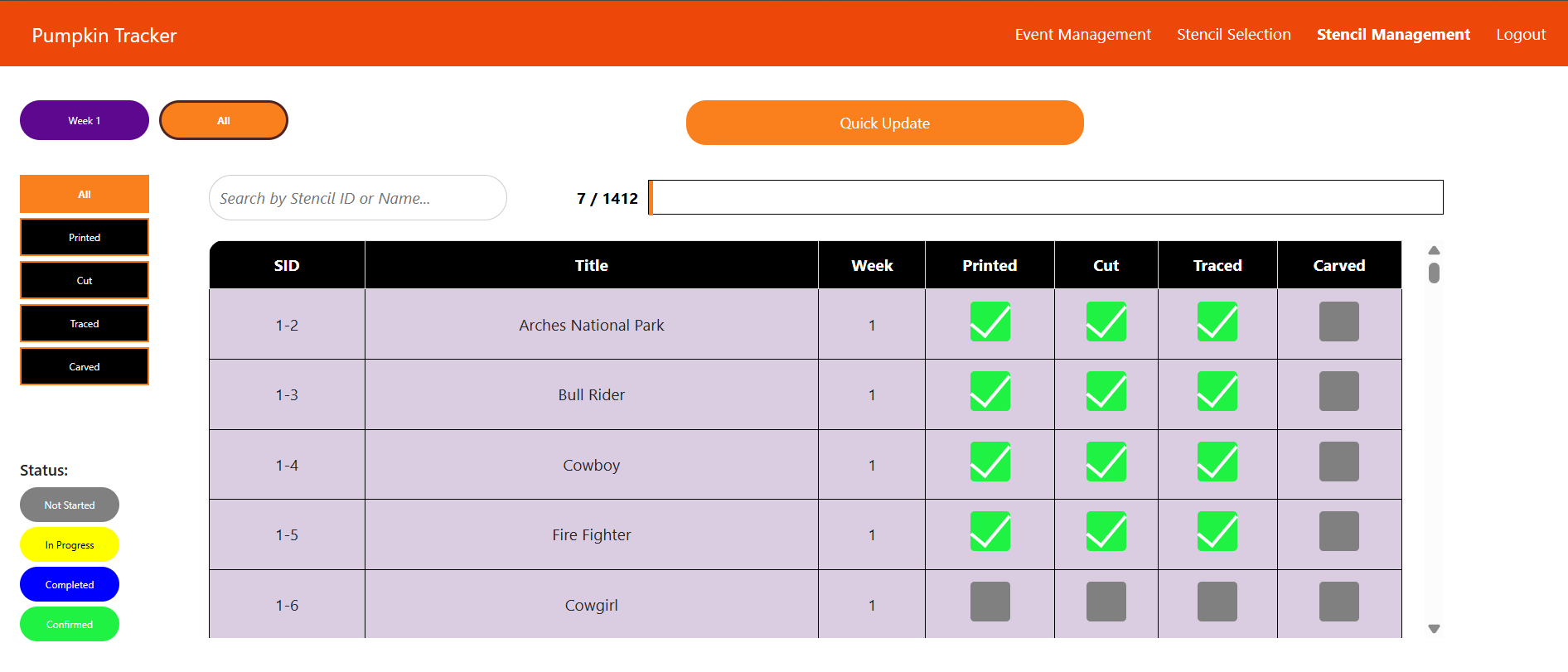This screenshot has width=1568, height=672.
Task: Click the Search by Stencil ID field
Action: [x=357, y=198]
